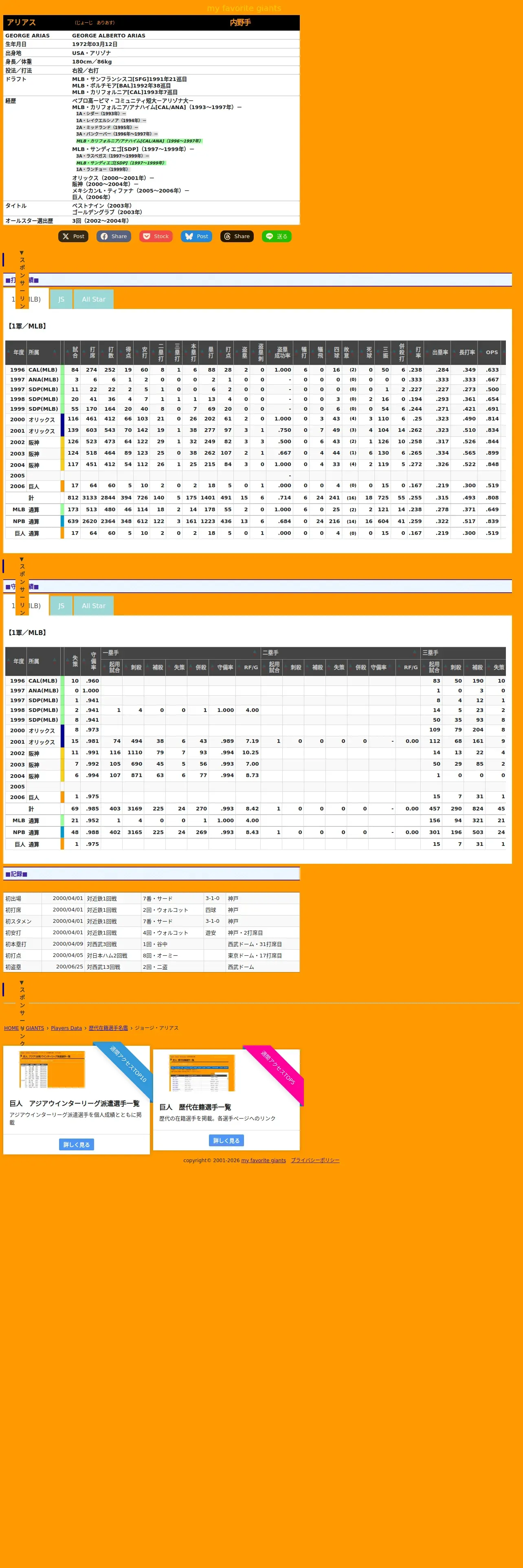
Task: Select the 初本塁打 record row
Action: pos(152,944)
